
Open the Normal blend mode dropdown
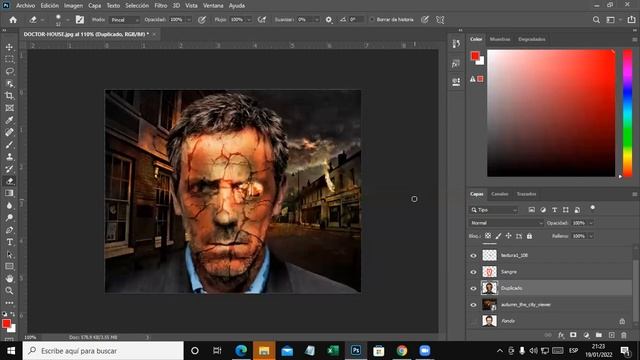[x=507, y=223]
